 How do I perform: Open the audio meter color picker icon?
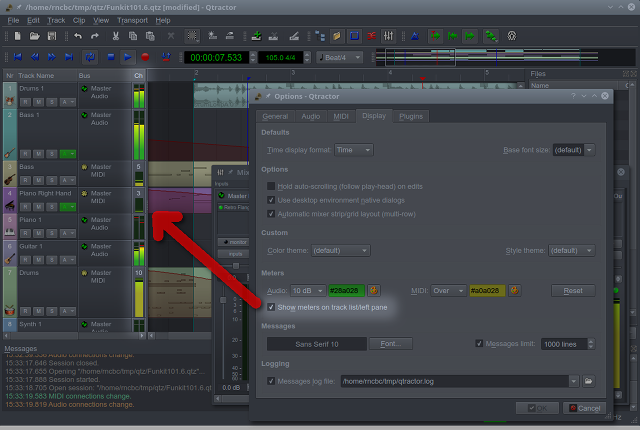pyautogui.click(x=373, y=290)
